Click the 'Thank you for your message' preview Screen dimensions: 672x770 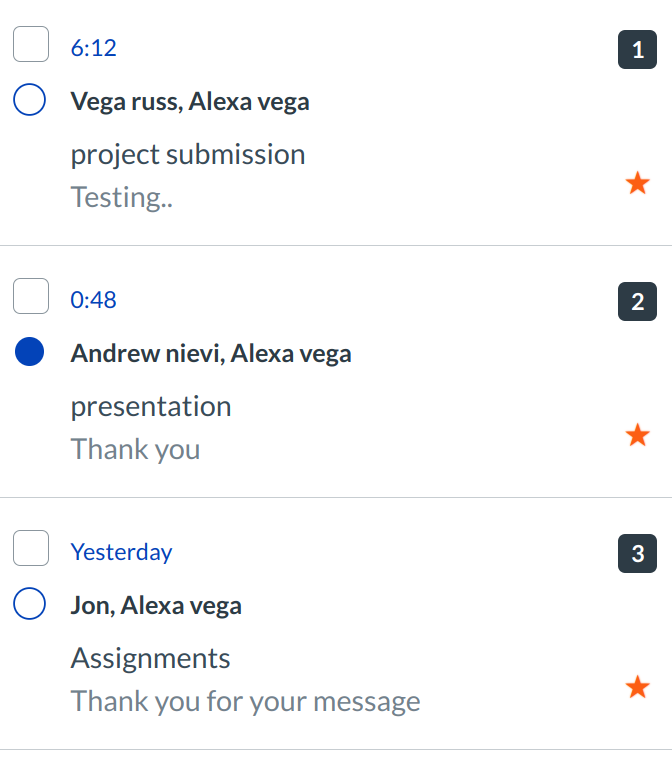pyautogui.click(x=245, y=702)
